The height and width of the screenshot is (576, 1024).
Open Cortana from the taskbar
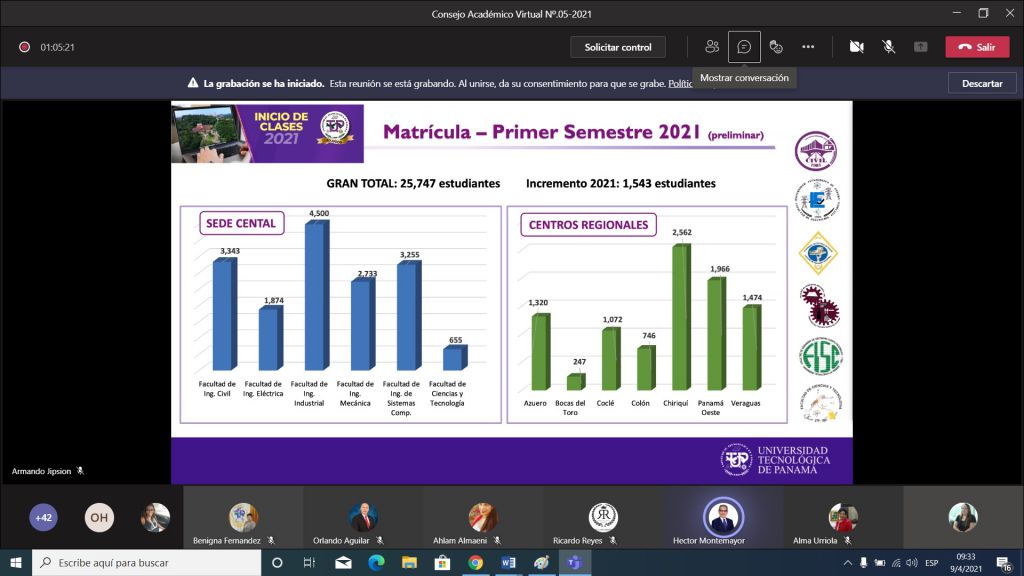(x=277, y=562)
